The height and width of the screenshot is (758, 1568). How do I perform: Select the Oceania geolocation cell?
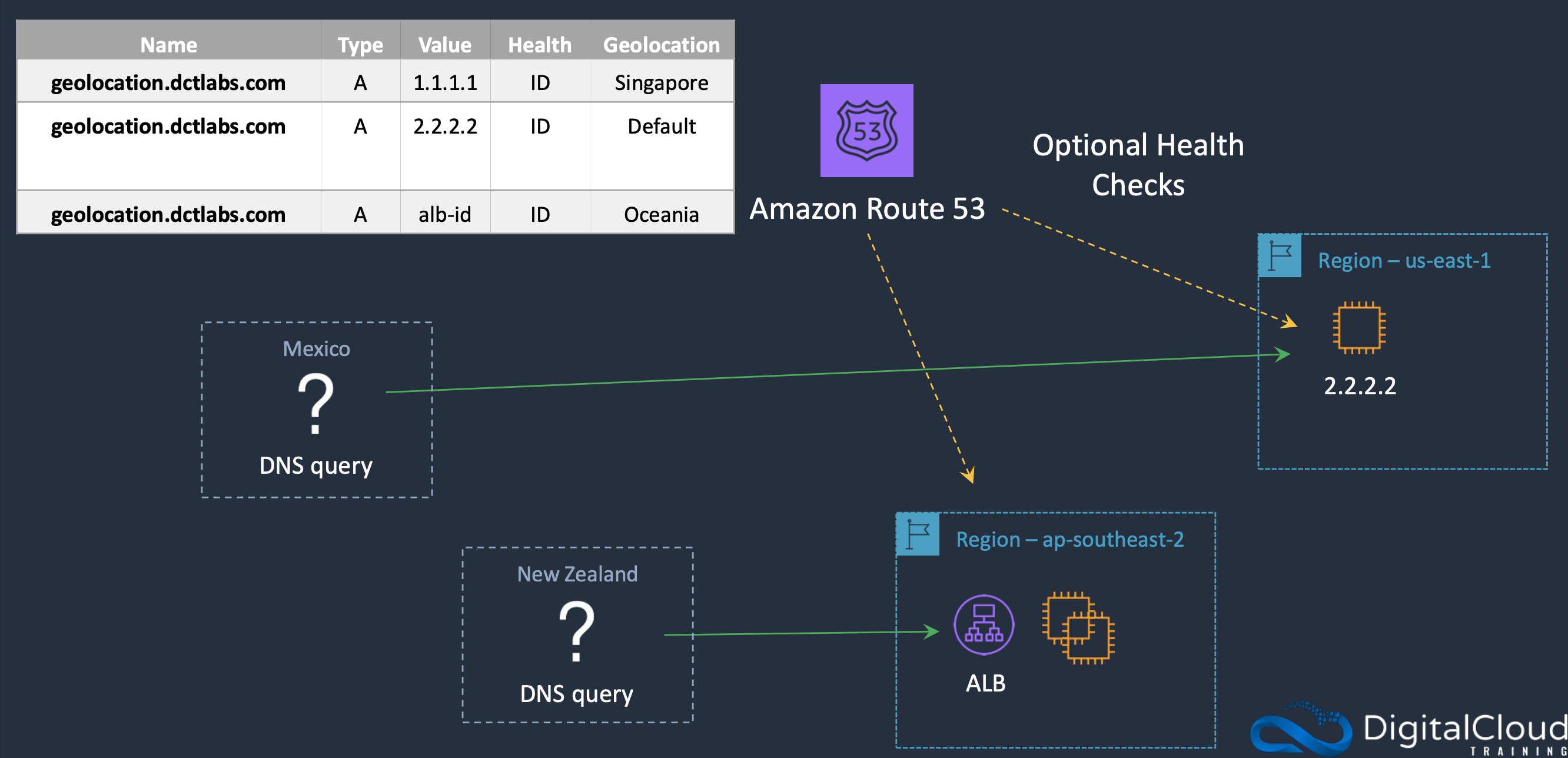(x=661, y=214)
